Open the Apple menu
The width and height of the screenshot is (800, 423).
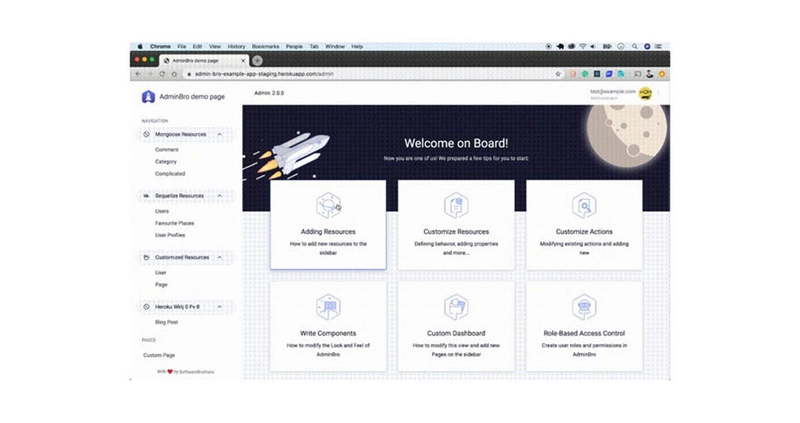(140, 46)
